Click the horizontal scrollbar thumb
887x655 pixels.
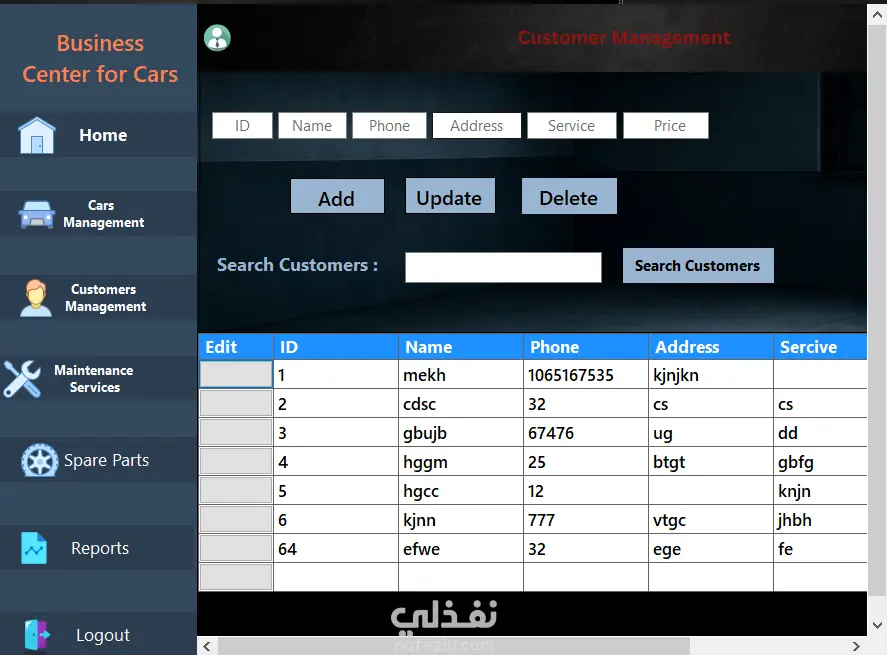coord(454,646)
